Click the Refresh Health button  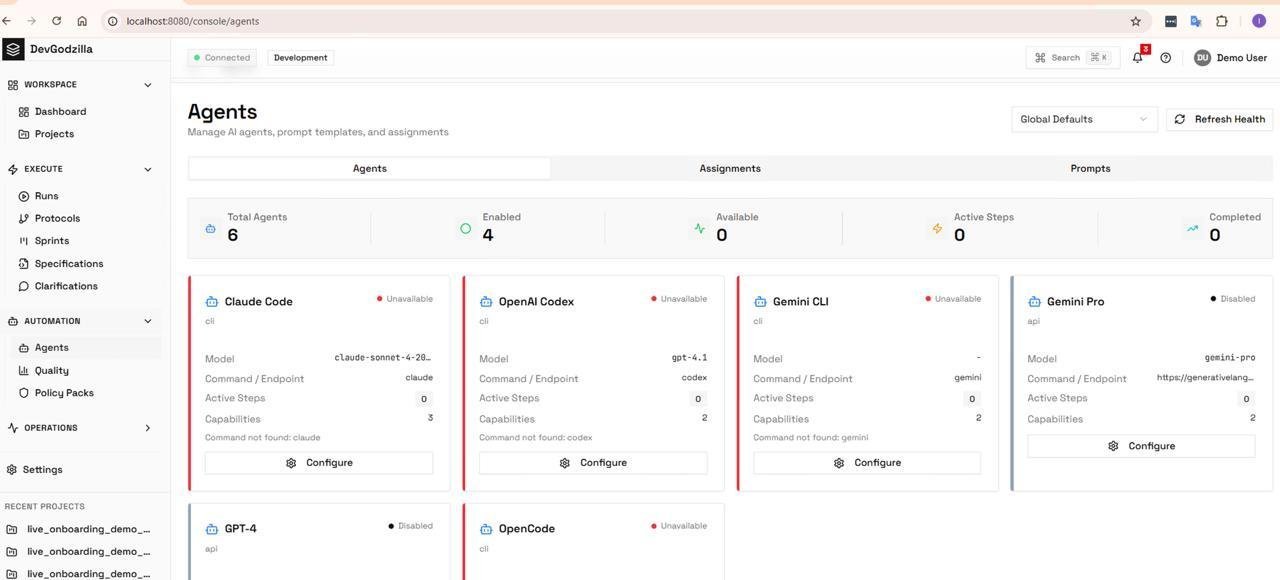click(x=1219, y=119)
